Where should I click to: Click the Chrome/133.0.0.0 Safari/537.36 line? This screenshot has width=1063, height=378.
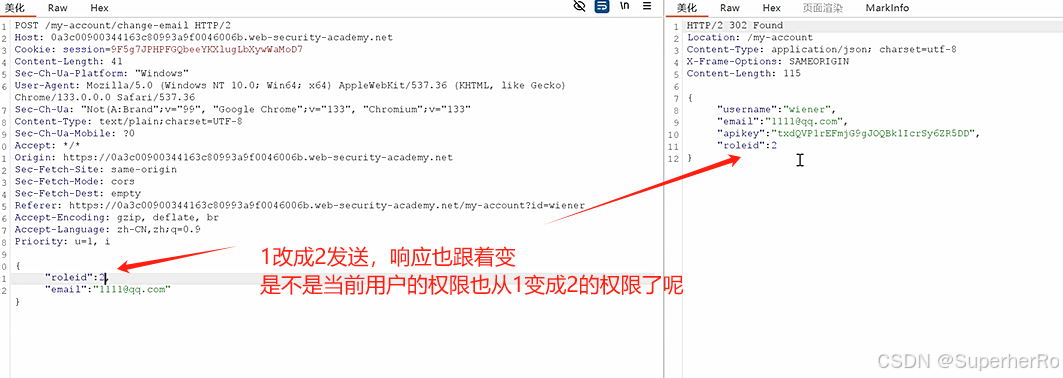pyautogui.click(x=104, y=98)
